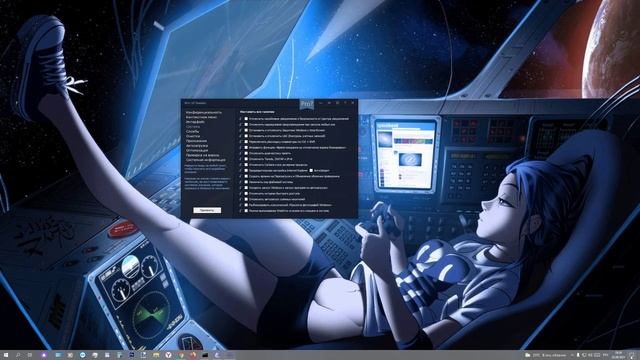Viewport: 640px width, 360px height.
Task: Switch to the Интерфейс section
Action: coord(195,122)
